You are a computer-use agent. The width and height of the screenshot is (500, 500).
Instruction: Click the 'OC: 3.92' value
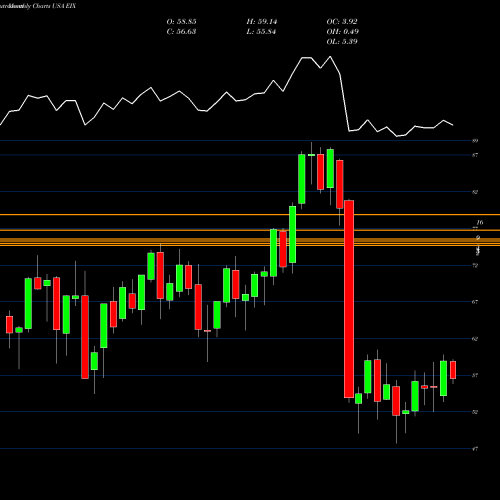[x=342, y=22]
